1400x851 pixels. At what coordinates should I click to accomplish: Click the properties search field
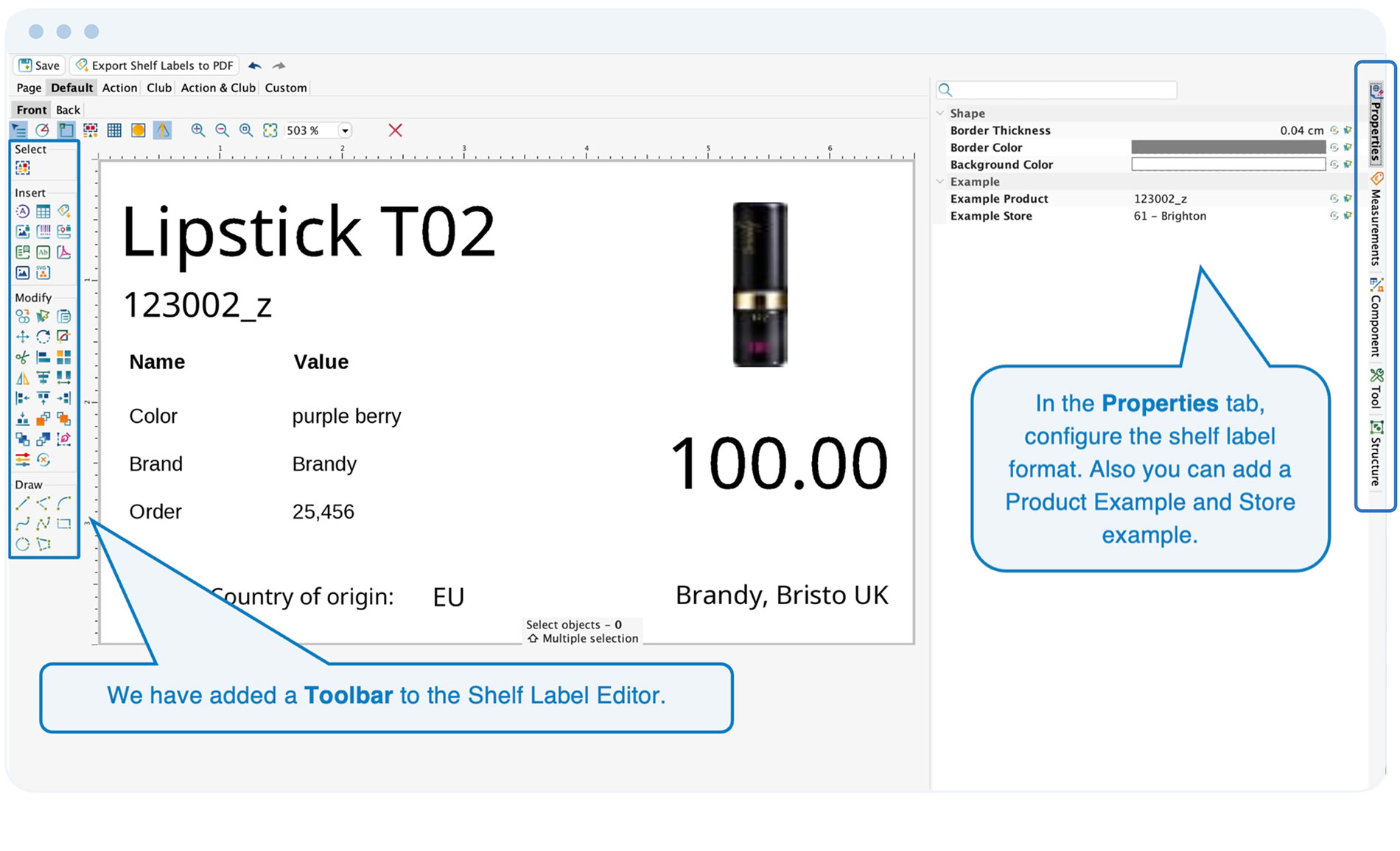pos(1057,90)
